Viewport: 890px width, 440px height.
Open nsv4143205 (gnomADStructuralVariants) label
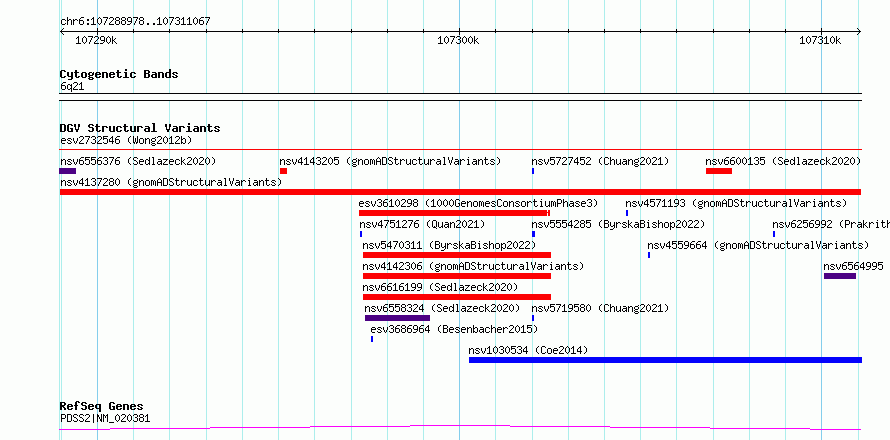tap(391, 161)
